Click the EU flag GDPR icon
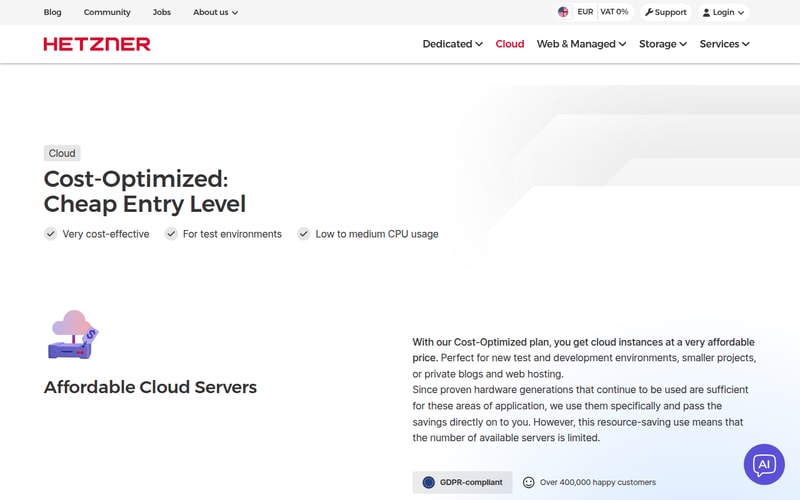Viewport: 800px width, 500px height. [x=429, y=482]
